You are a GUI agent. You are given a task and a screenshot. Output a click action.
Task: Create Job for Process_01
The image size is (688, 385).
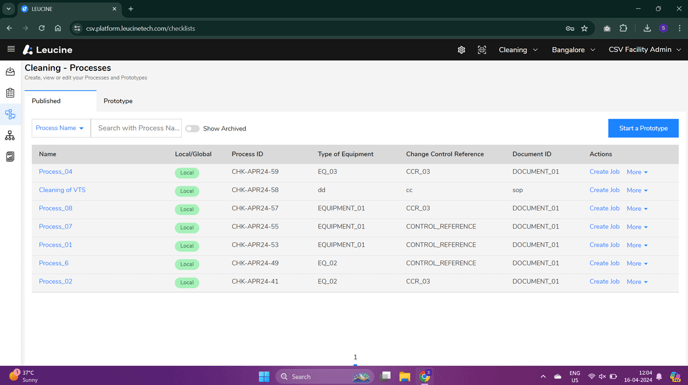coord(604,245)
